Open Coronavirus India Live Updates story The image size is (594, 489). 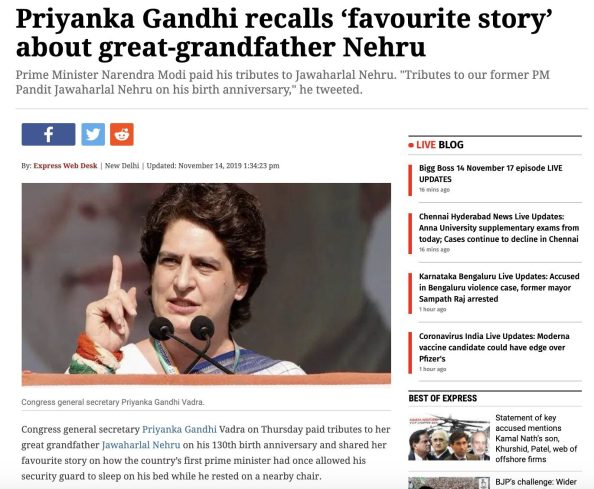coord(494,347)
